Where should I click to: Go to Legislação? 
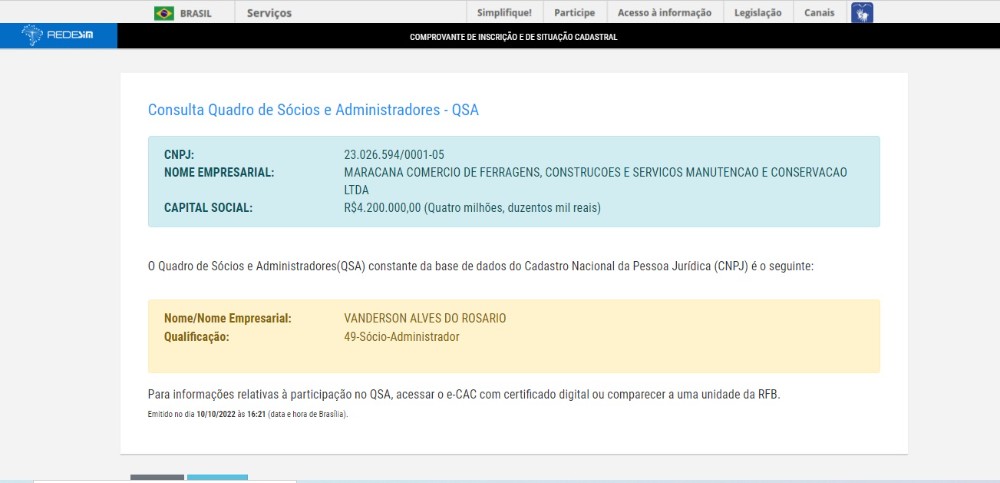[757, 13]
